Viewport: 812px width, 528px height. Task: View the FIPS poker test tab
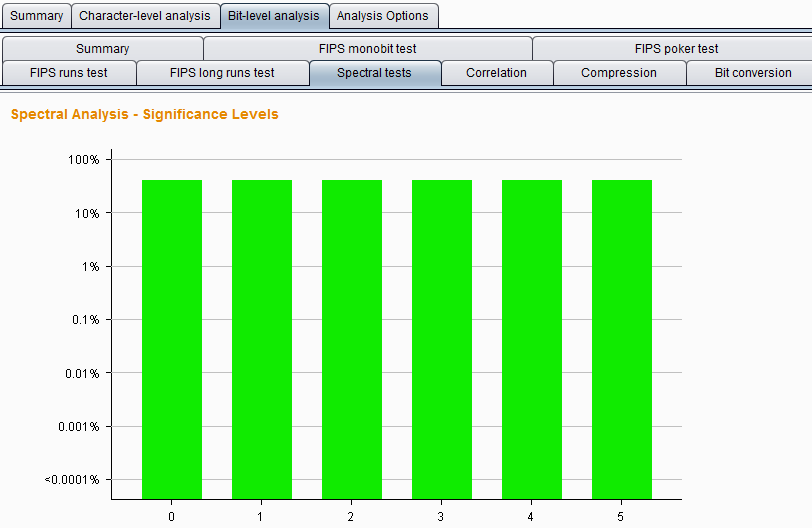pyautogui.click(x=676, y=48)
